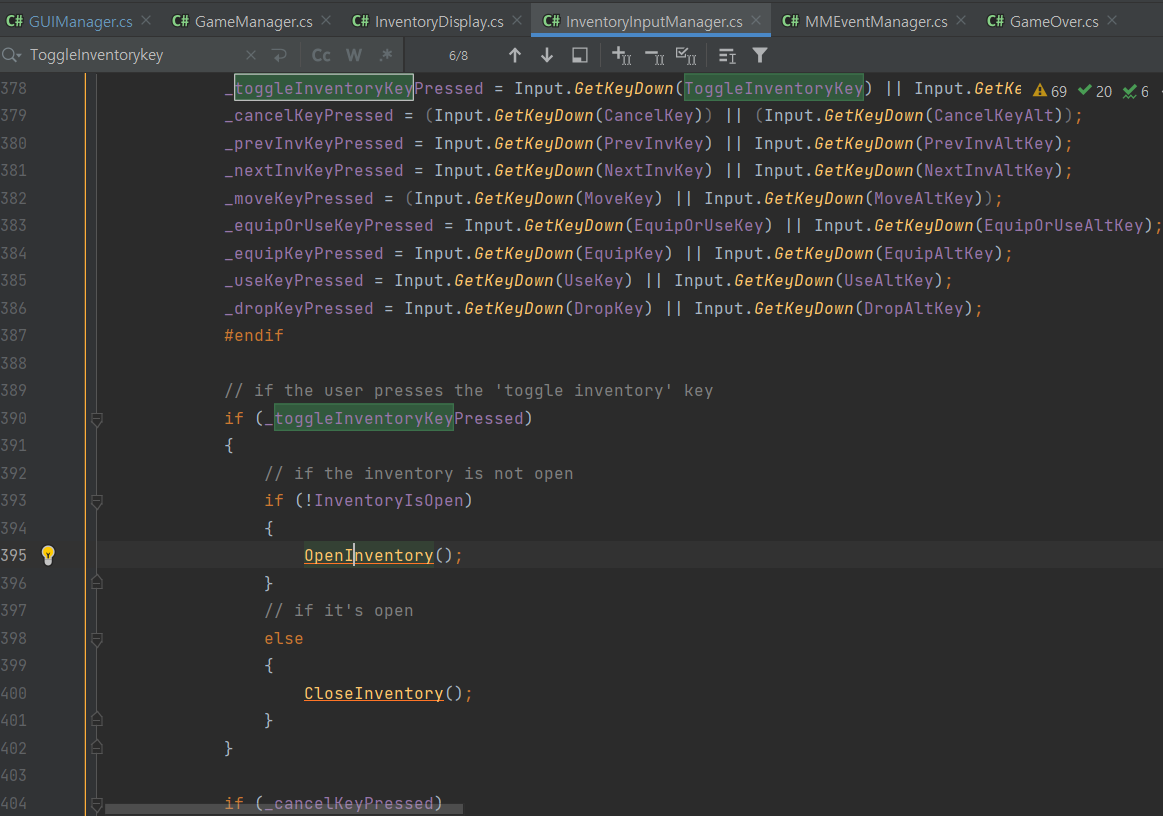This screenshot has width=1163, height=816.
Task: Clear the search text with the X icon
Action: (251, 55)
